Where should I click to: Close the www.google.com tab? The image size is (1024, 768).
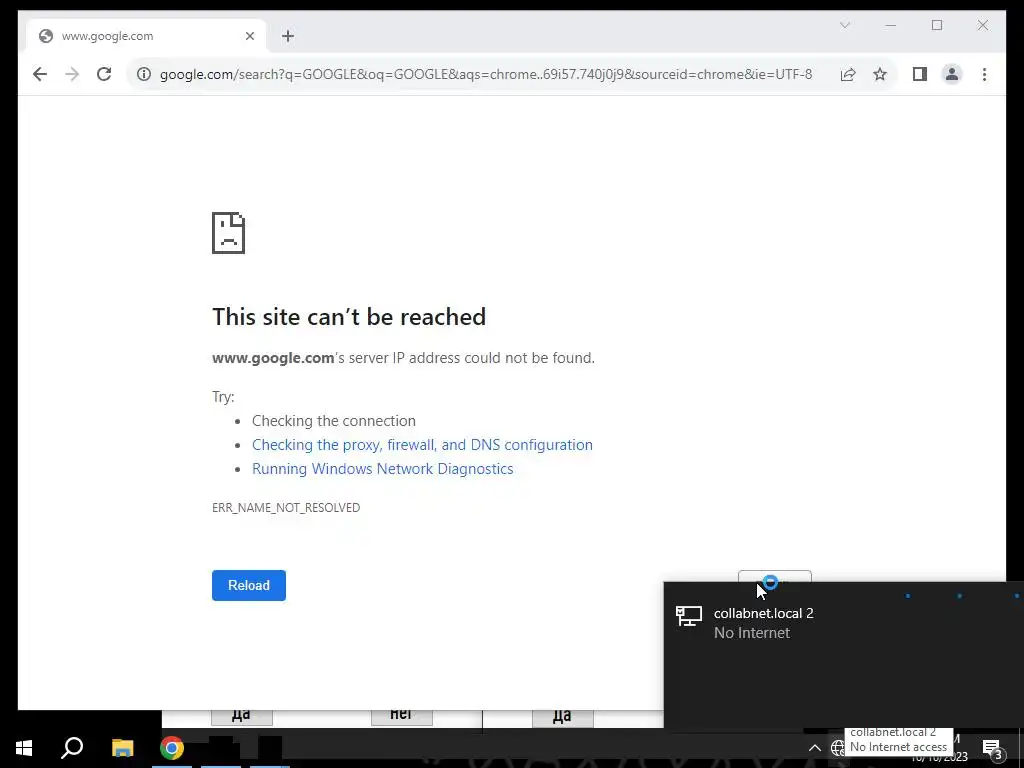249,36
